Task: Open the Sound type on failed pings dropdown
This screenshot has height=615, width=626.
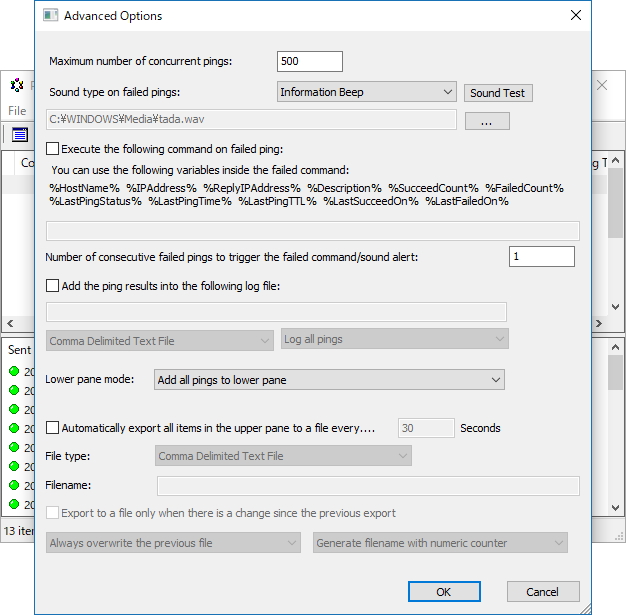Action: 366,92
